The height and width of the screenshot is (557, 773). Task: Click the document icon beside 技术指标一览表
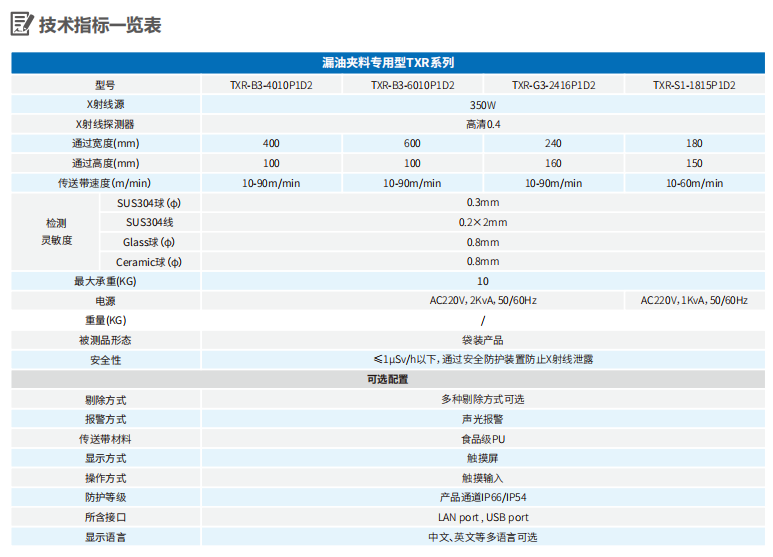(21, 25)
